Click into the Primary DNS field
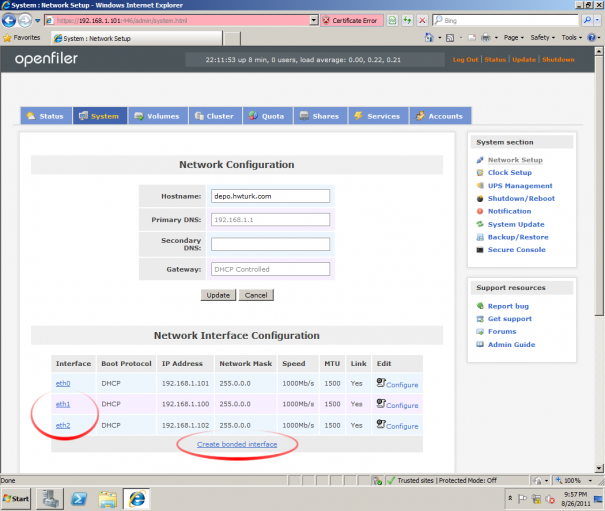This screenshot has height=511, width=605. (270, 220)
